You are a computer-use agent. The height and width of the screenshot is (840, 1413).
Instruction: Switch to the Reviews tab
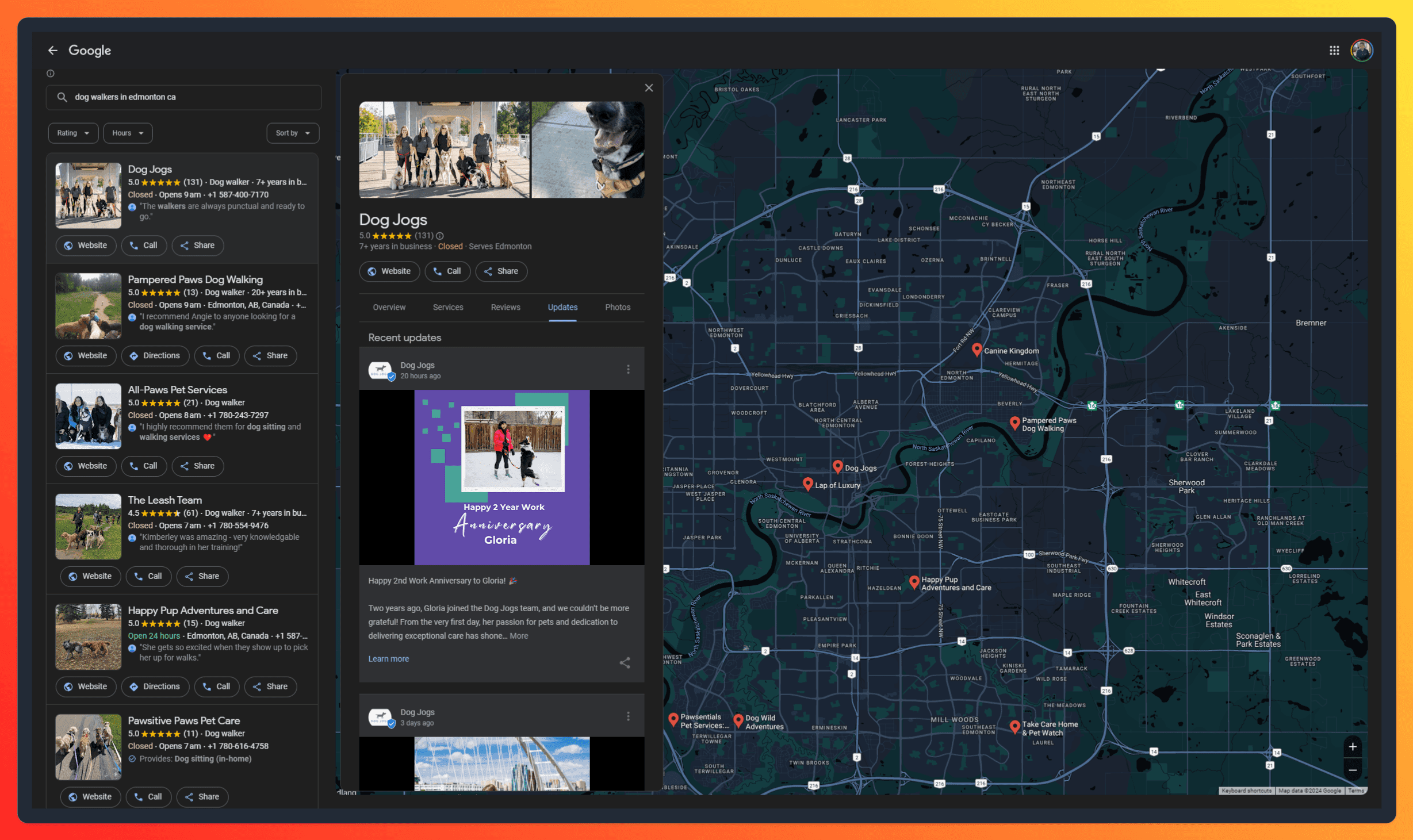click(506, 308)
